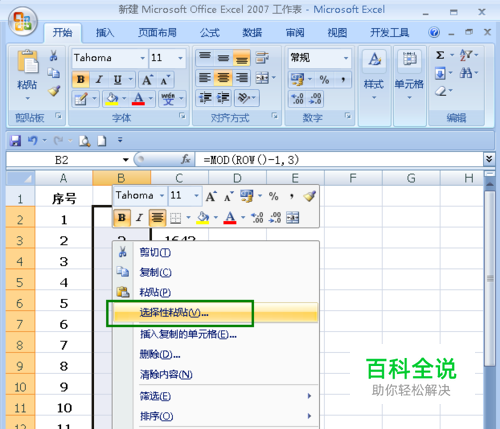Expand the 筛选 submenu arrow
The height and width of the screenshot is (429, 500).
click(309, 396)
